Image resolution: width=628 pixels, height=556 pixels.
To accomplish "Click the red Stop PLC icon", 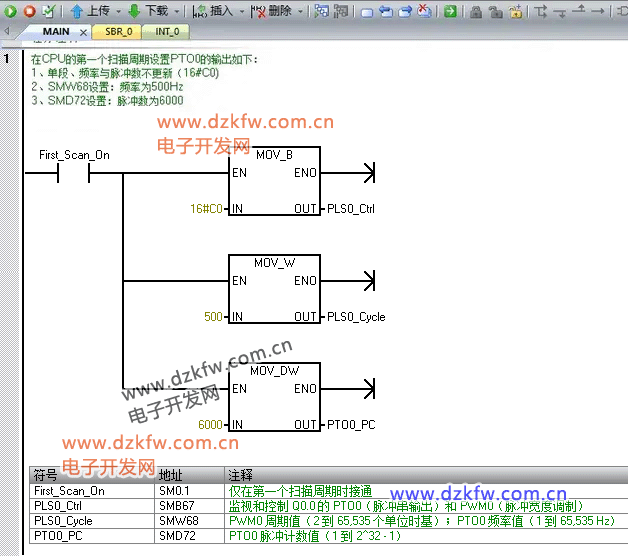I will click(x=30, y=11).
